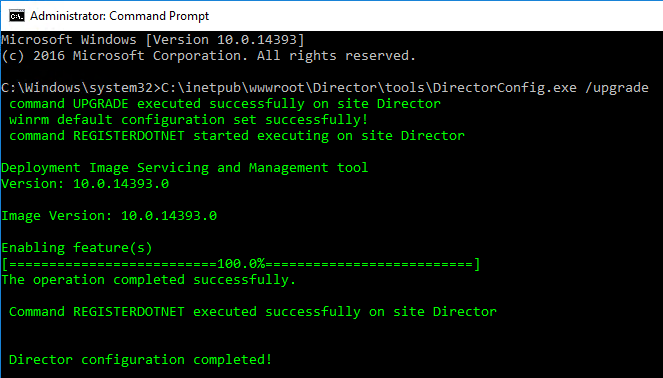This screenshot has width=663, height=378.
Task: Click the Microsoft Corporation copyright line
Action: pos(208,56)
